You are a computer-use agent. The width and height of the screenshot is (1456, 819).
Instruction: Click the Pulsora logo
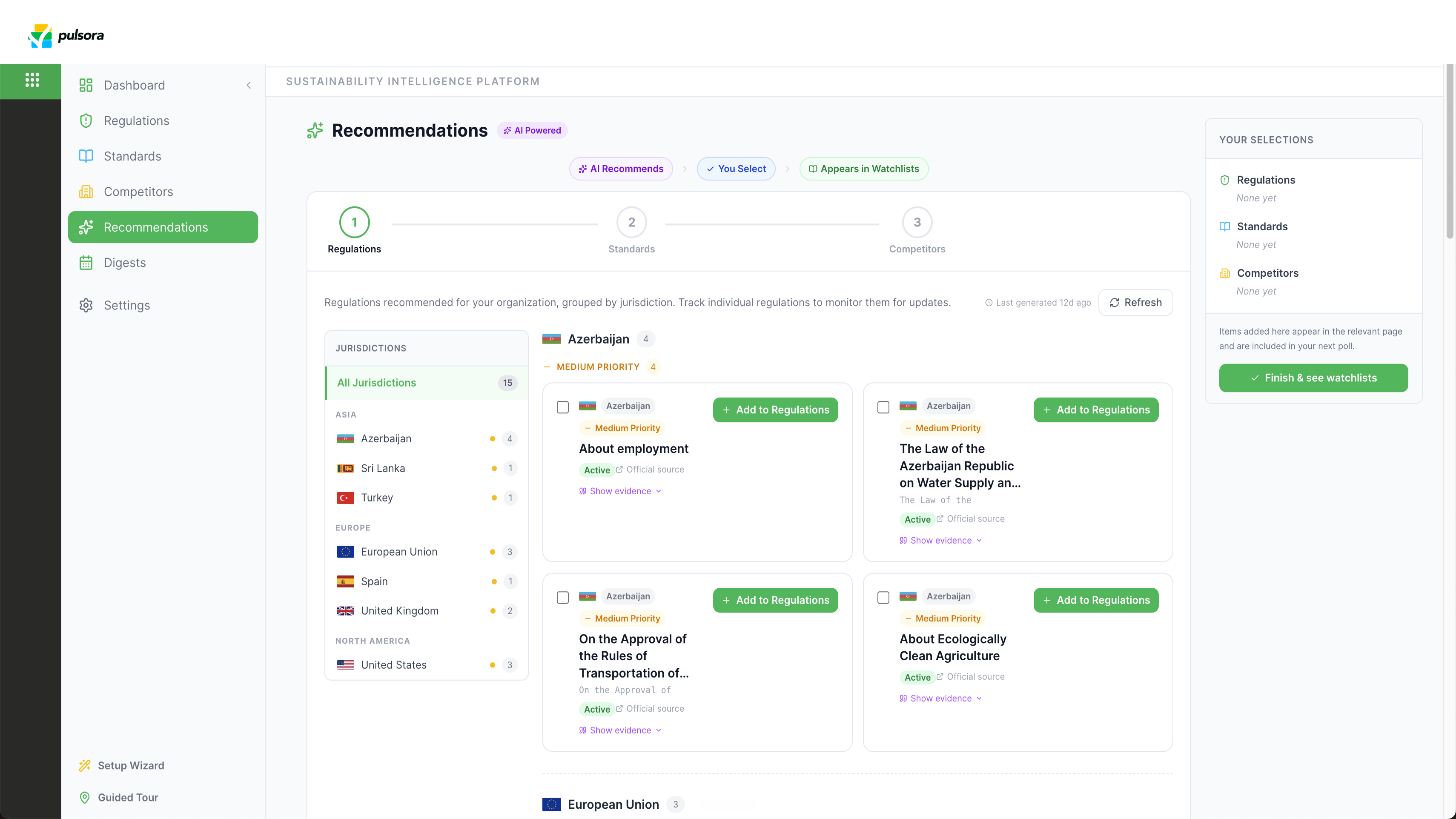[66, 35]
